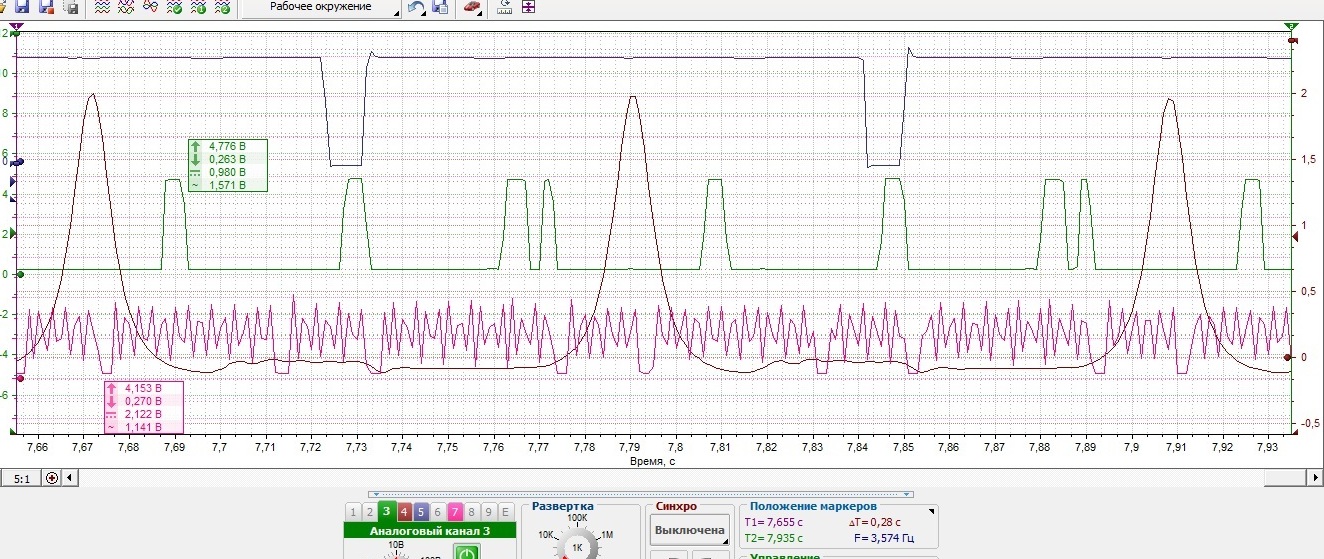Viewport: 1324px width, 559px height.
Task: Expand the Положение маркеров panel arrow
Action: 932,511
